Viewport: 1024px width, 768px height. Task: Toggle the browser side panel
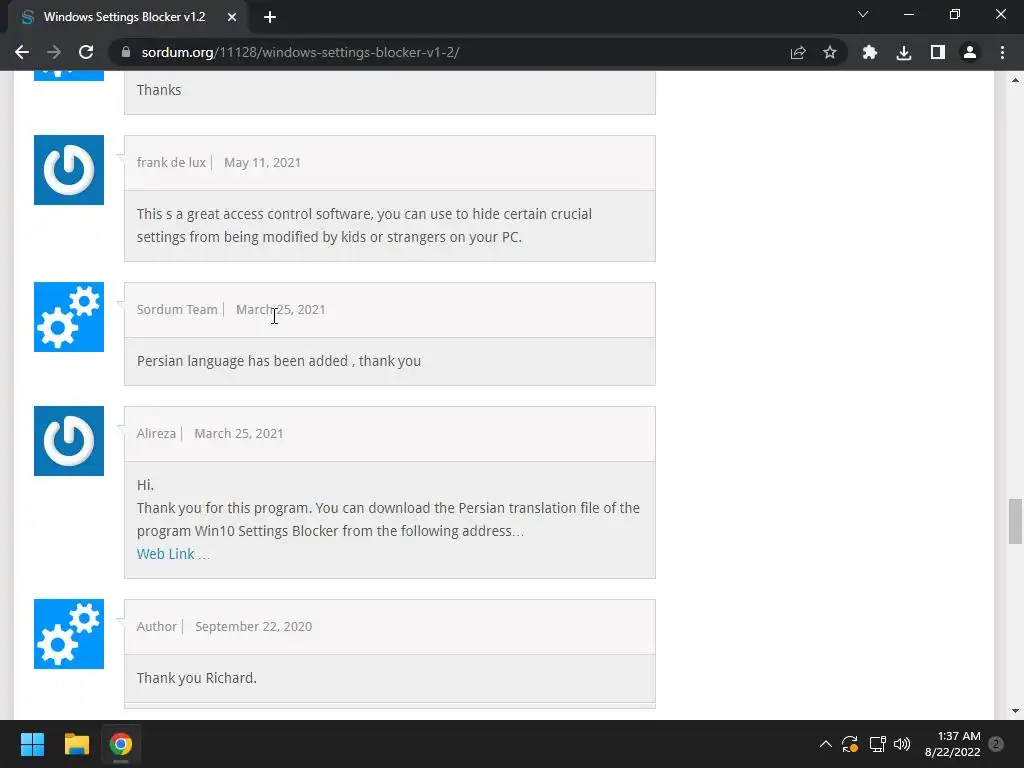[938, 52]
